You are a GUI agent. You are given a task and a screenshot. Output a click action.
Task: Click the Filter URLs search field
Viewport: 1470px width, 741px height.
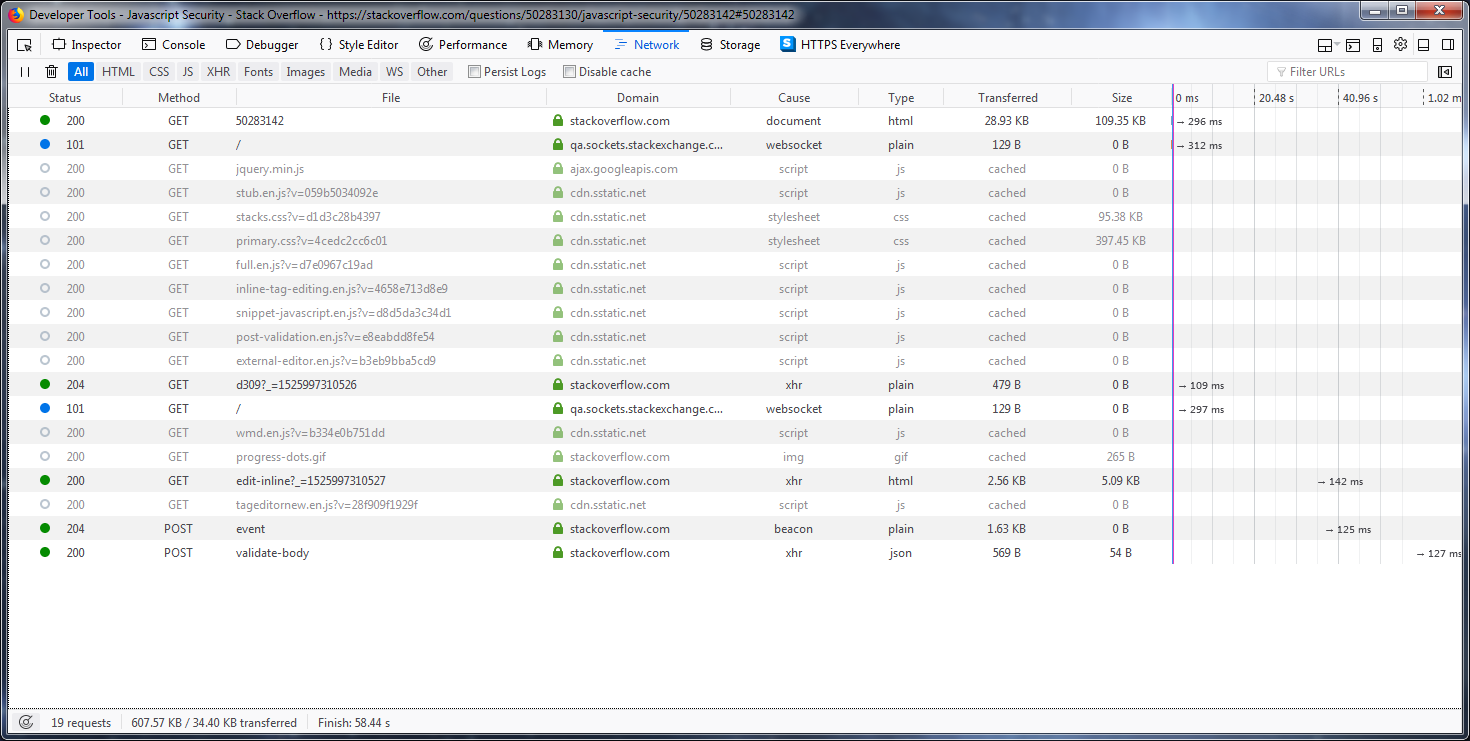tap(1347, 72)
